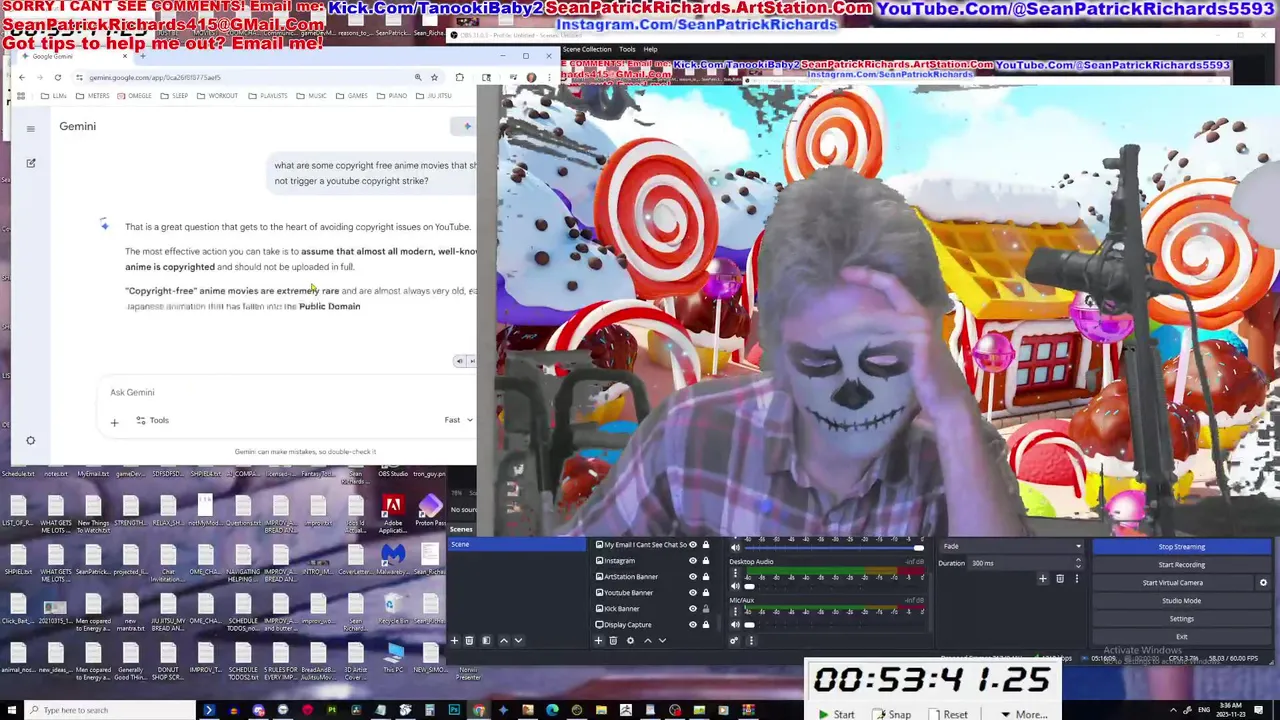
Task: Click Start Recording button
Action: tap(1182, 565)
